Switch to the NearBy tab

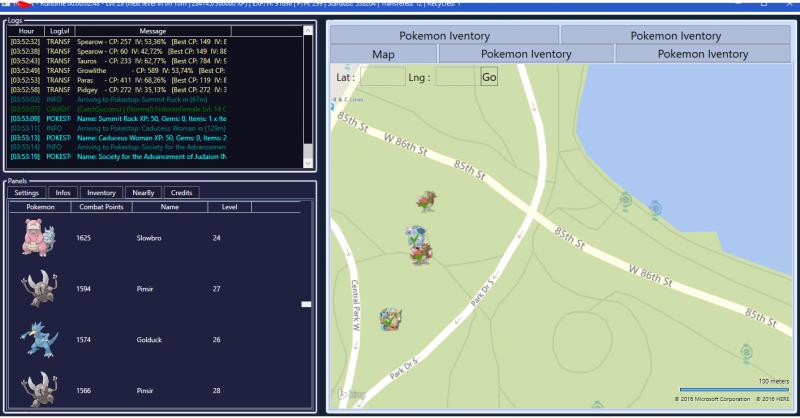(143, 192)
